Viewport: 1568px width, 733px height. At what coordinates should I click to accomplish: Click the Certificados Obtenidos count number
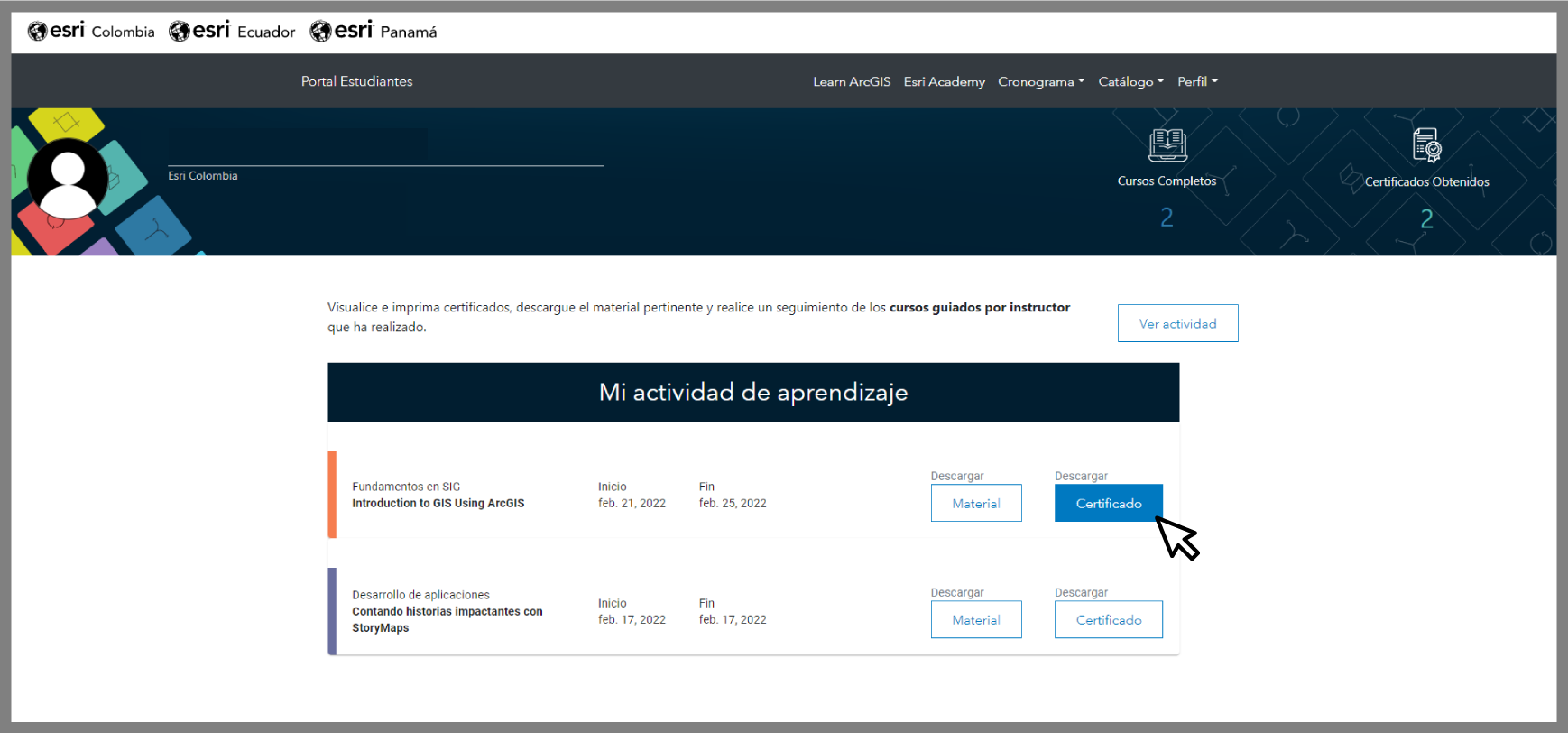coord(1426,218)
